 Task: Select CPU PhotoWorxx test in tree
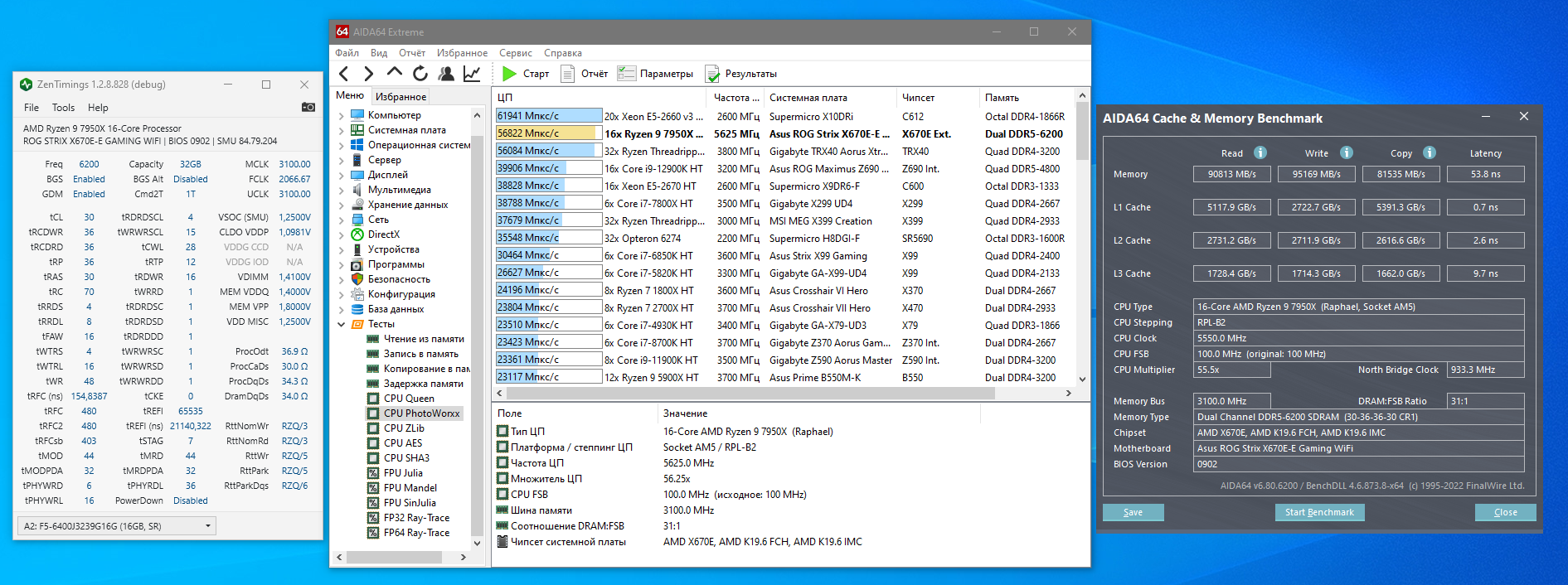pos(421,413)
